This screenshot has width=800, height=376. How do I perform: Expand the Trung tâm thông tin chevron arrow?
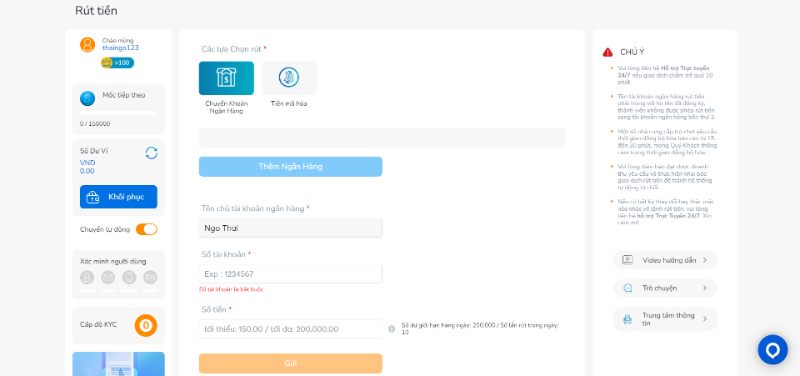705,319
